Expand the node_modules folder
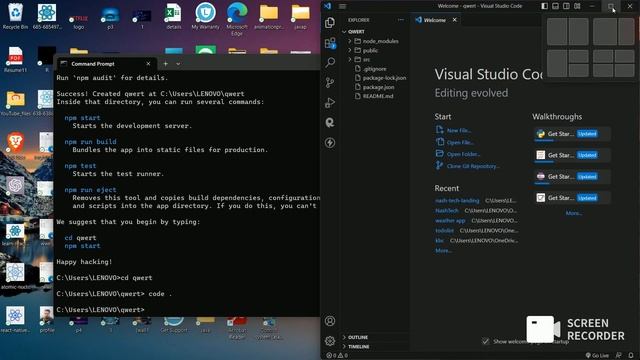 376,41
